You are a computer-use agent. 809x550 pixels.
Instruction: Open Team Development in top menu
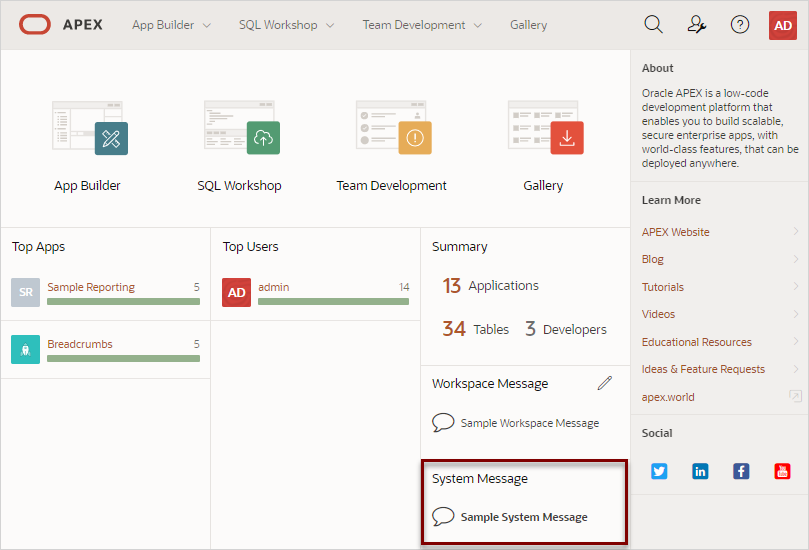[x=414, y=25]
